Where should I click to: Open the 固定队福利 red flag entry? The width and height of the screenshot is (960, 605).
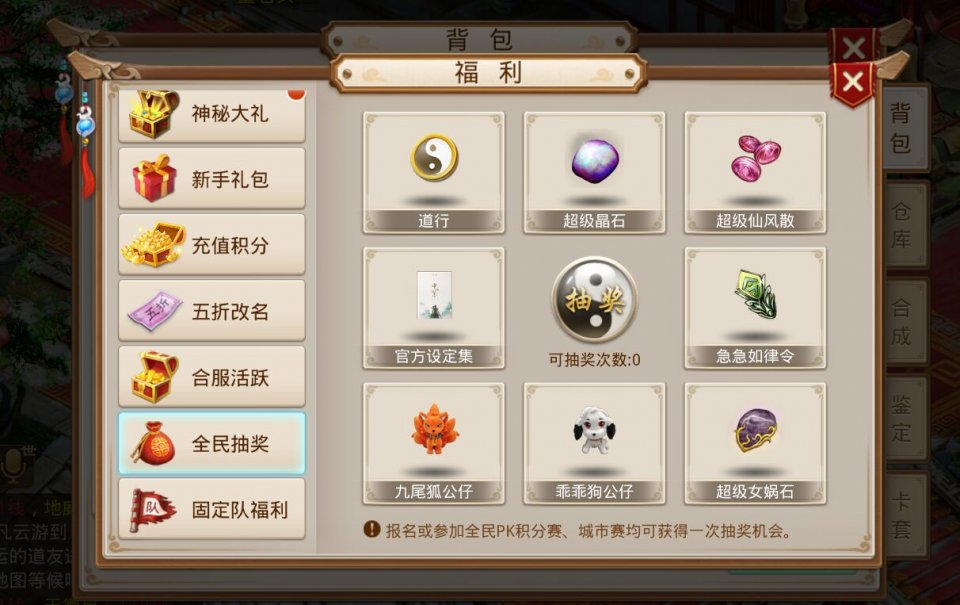212,509
